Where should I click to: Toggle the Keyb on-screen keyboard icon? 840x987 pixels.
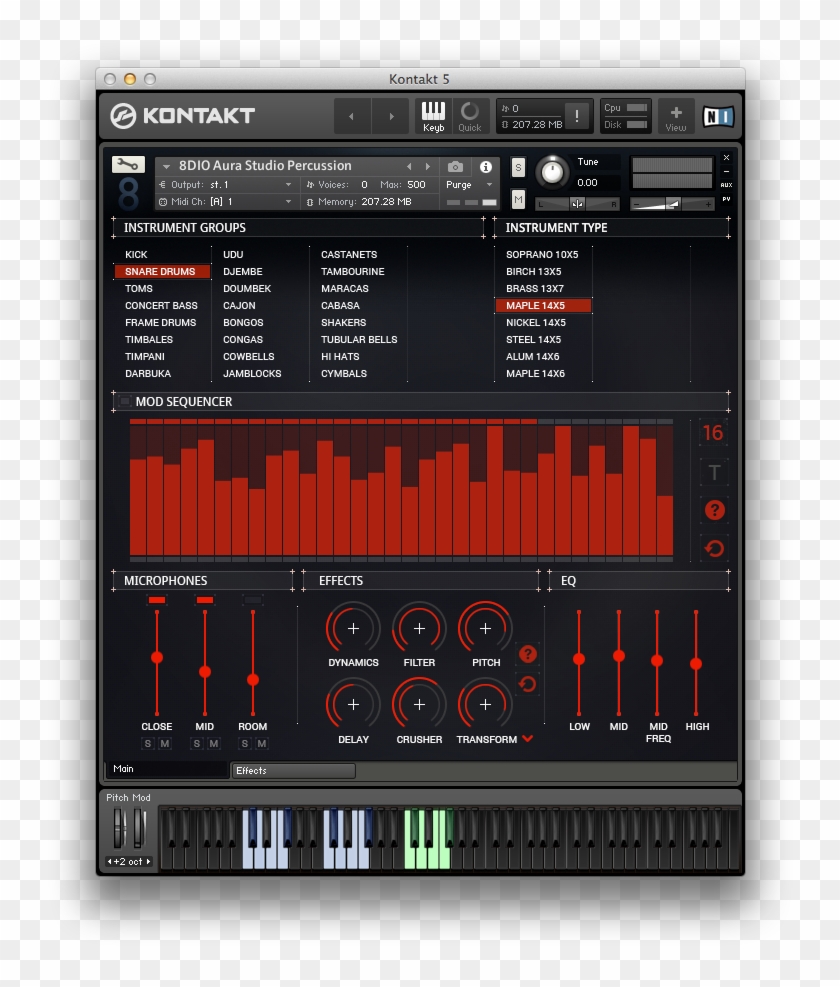click(433, 116)
